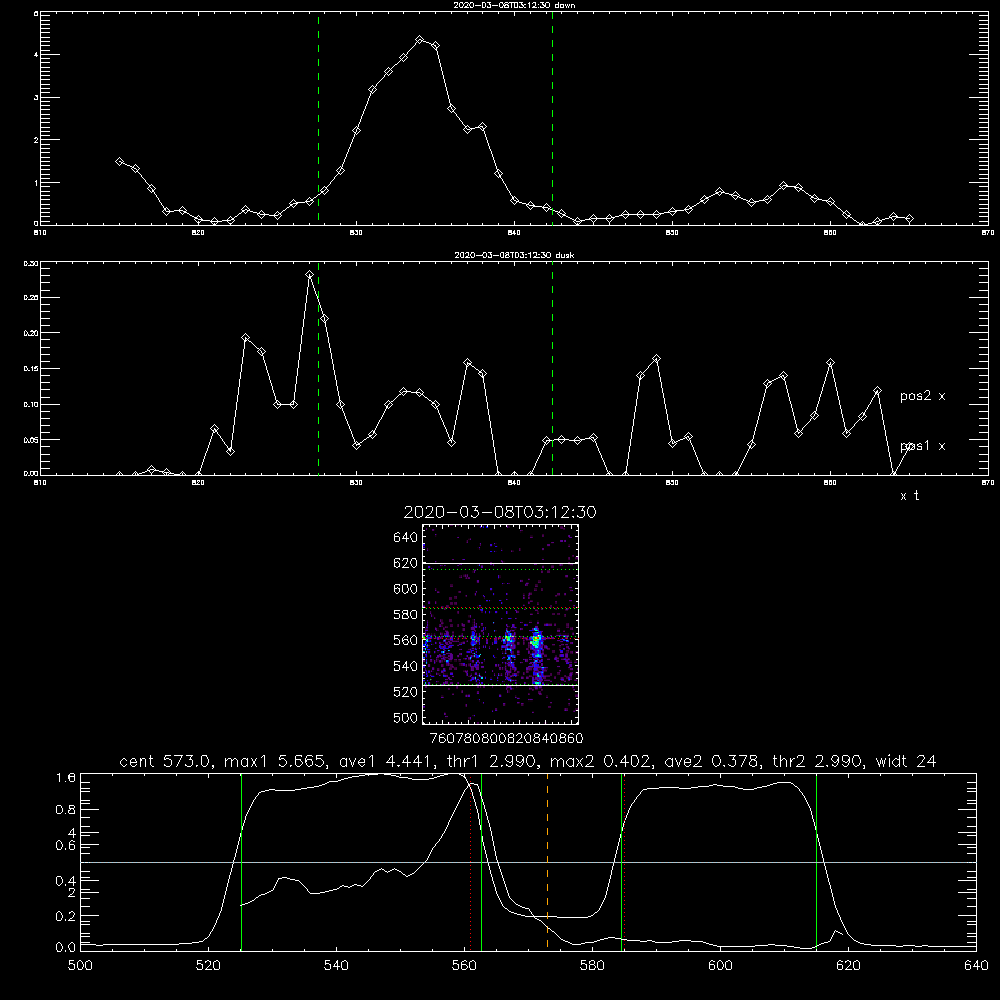The height and width of the screenshot is (1000, 1000).
Task: Click the '760780800820840860' axis labels under spectrogram
Action: pos(506,738)
